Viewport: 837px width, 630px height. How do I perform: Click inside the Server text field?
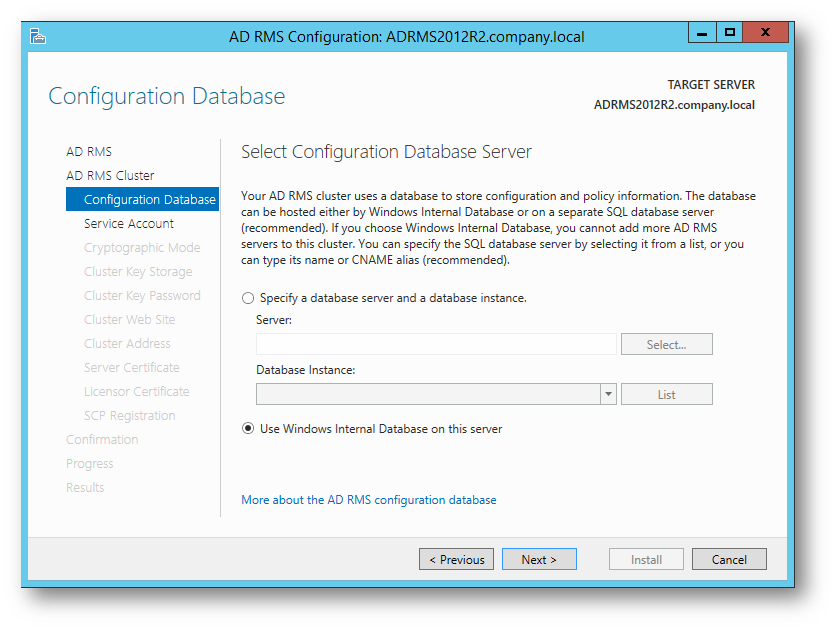pos(436,344)
